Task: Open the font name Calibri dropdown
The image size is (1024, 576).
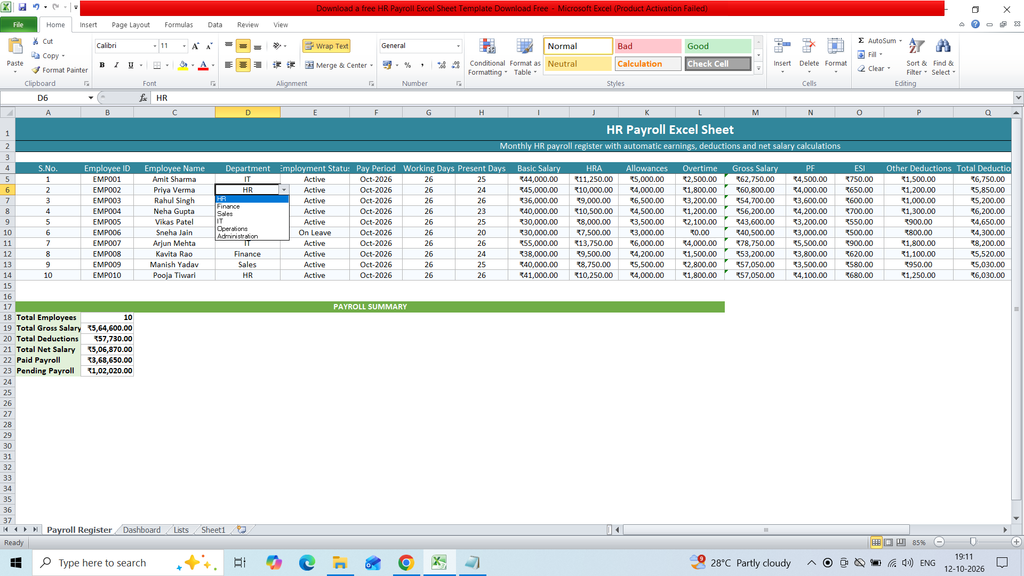Action: click(x=155, y=46)
